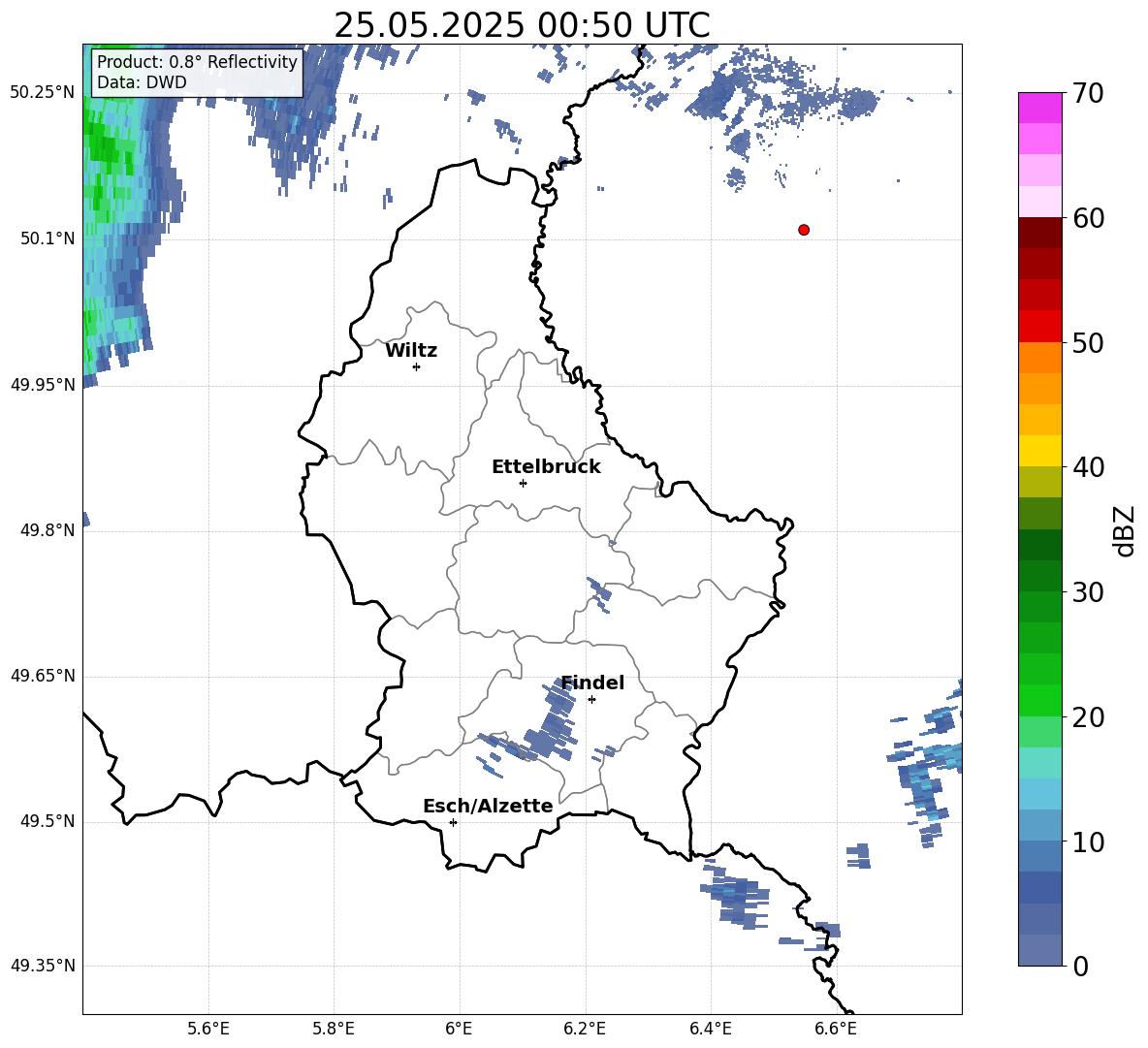Click the 30 value on the colorbar
This screenshot has width=1148, height=1048.
point(1088,592)
